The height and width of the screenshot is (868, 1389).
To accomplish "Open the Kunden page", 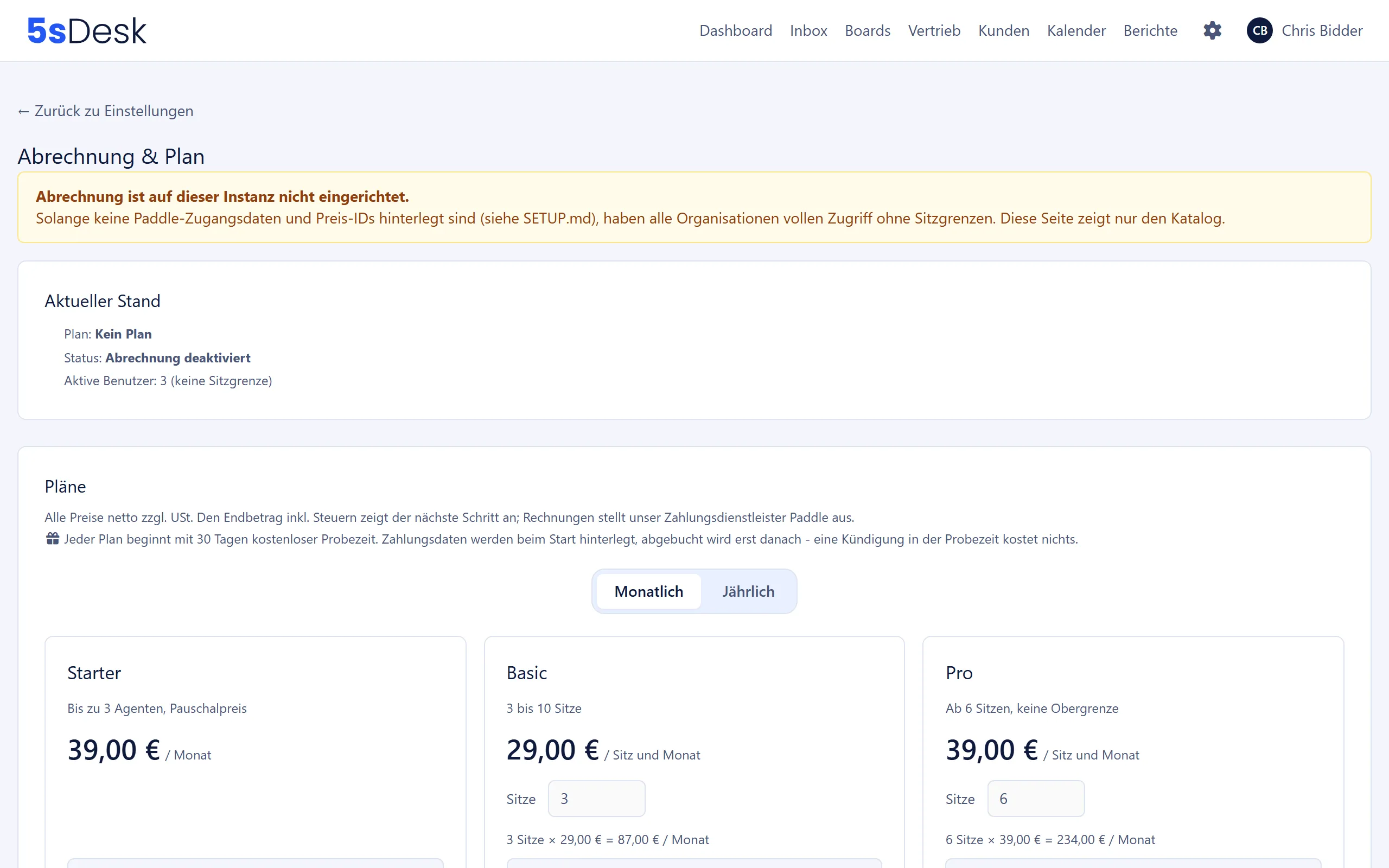I will tap(1003, 30).
